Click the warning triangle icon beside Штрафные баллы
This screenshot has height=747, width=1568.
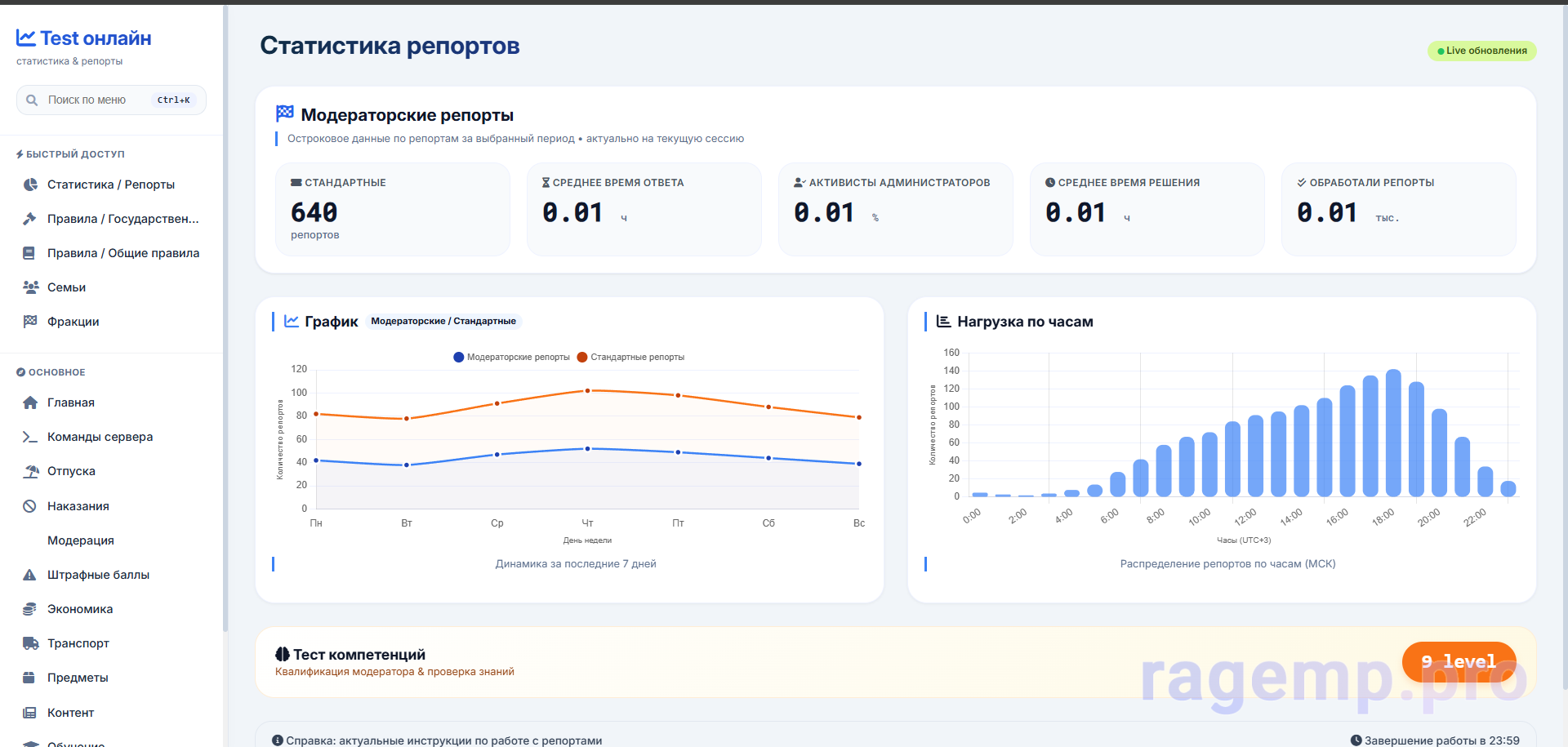coord(30,575)
